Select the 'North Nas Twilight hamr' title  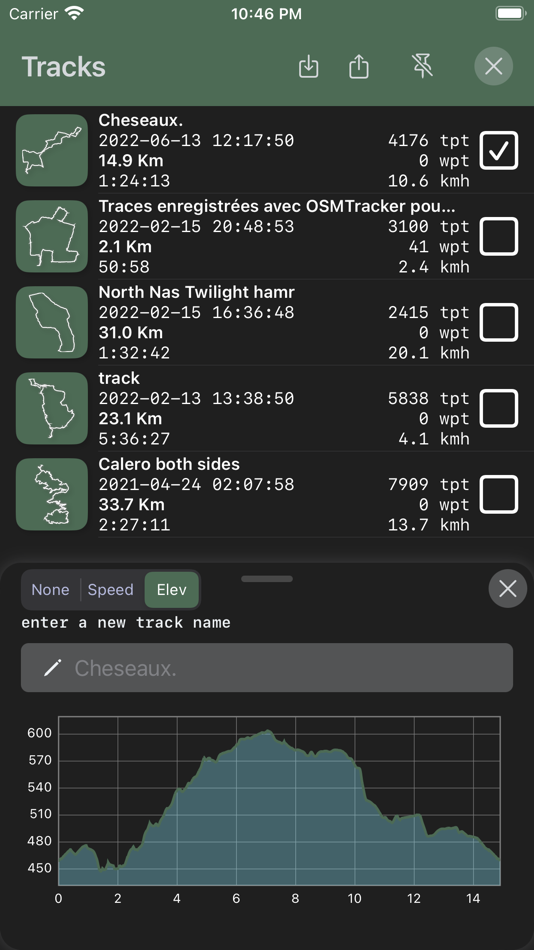click(x=196, y=293)
